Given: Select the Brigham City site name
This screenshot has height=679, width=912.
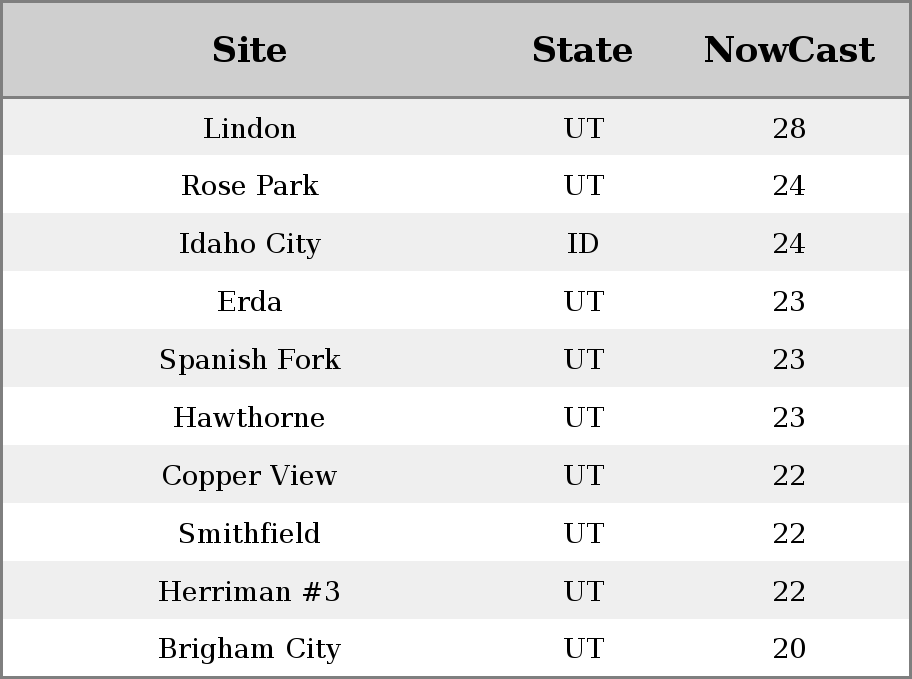Looking at the screenshot, I should point(249,649).
